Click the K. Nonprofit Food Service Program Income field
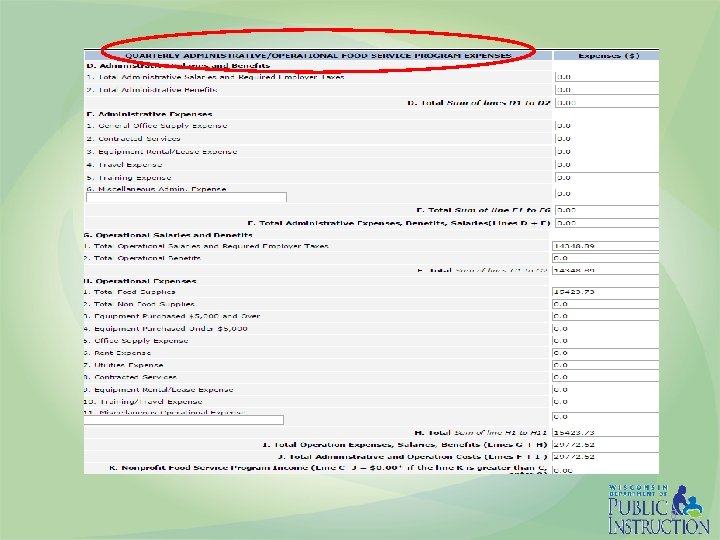Image resolution: width=720 pixels, height=540 pixels. point(605,470)
